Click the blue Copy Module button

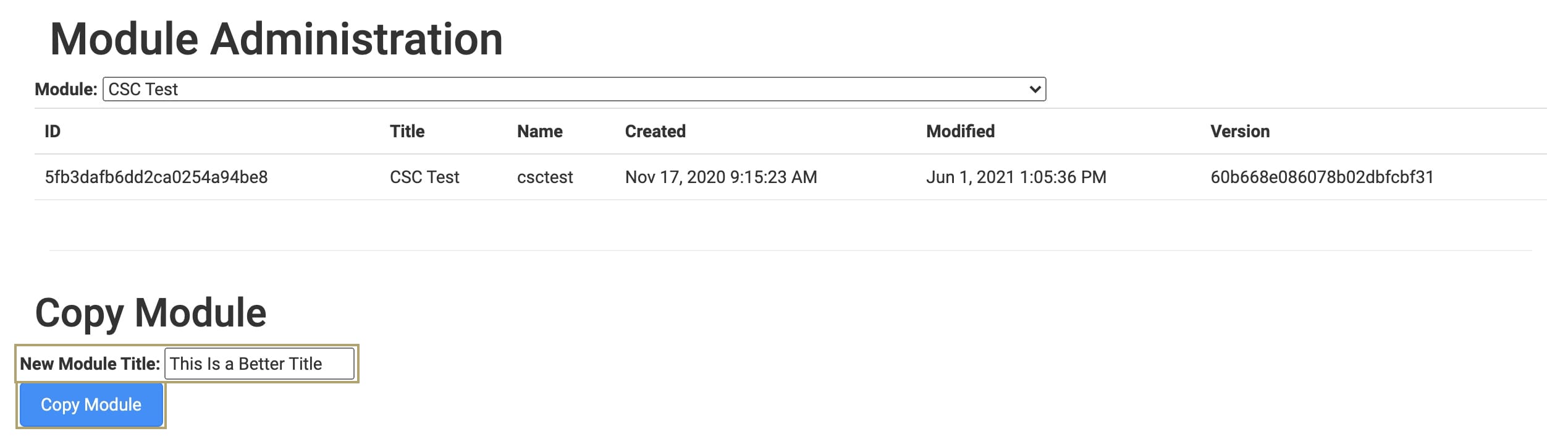pos(91,405)
